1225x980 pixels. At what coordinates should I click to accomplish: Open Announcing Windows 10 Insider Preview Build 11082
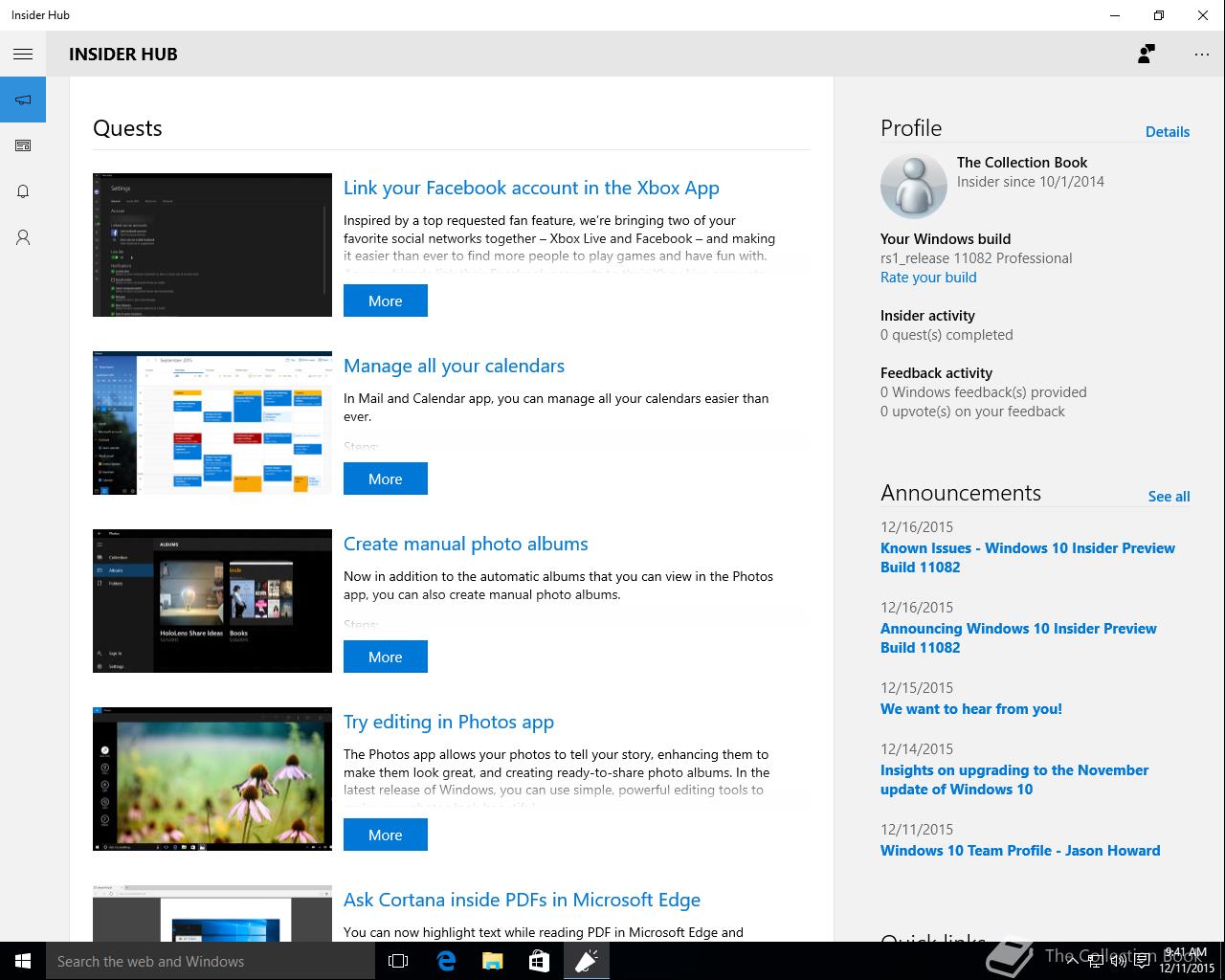(1018, 638)
